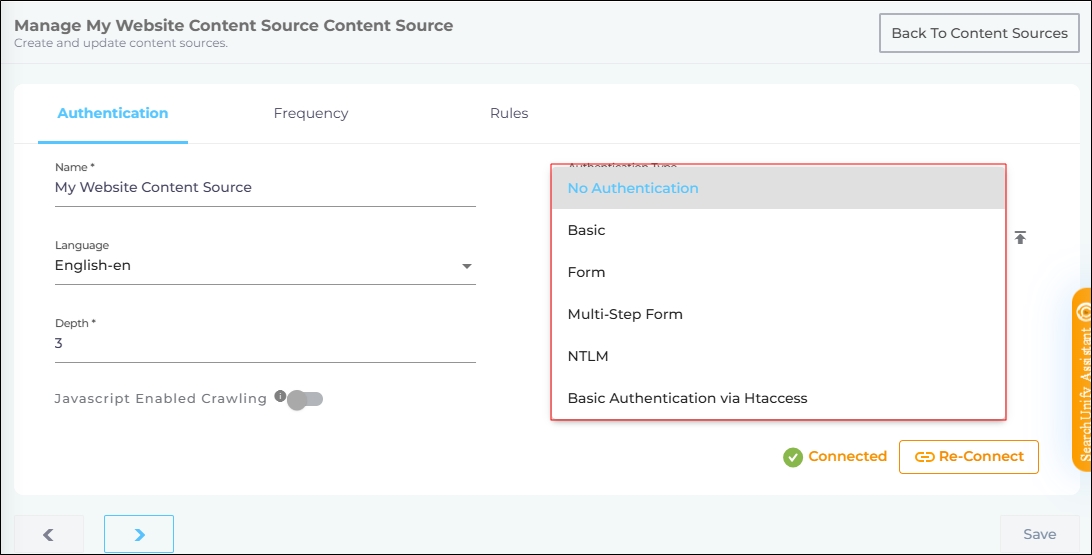Click the green Connected checkmark icon
Viewport: 1092px width, 555px height.
click(x=793, y=457)
